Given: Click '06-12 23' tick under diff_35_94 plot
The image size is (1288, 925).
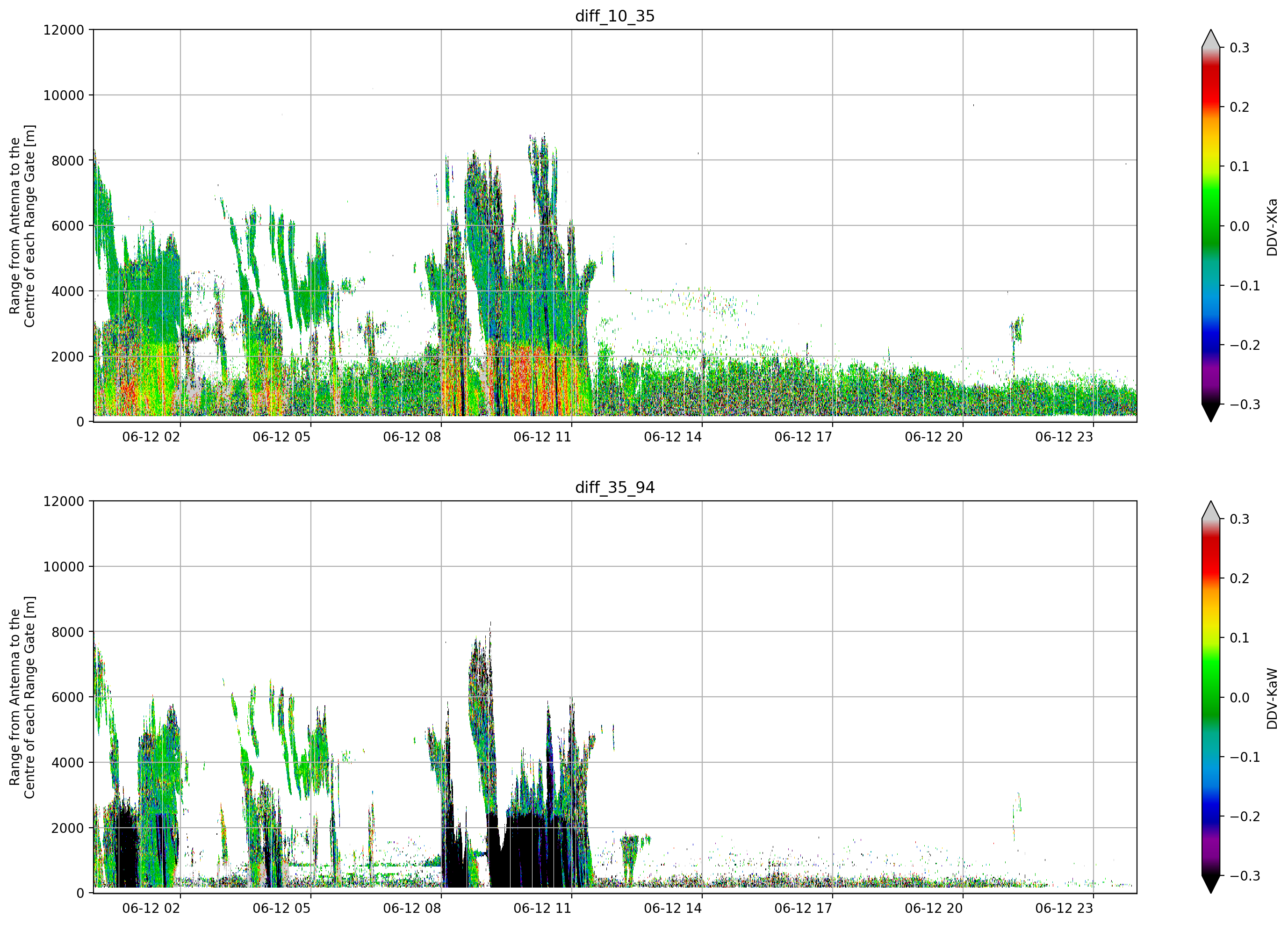Looking at the screenshot, I should click(x=1064, y=909).
